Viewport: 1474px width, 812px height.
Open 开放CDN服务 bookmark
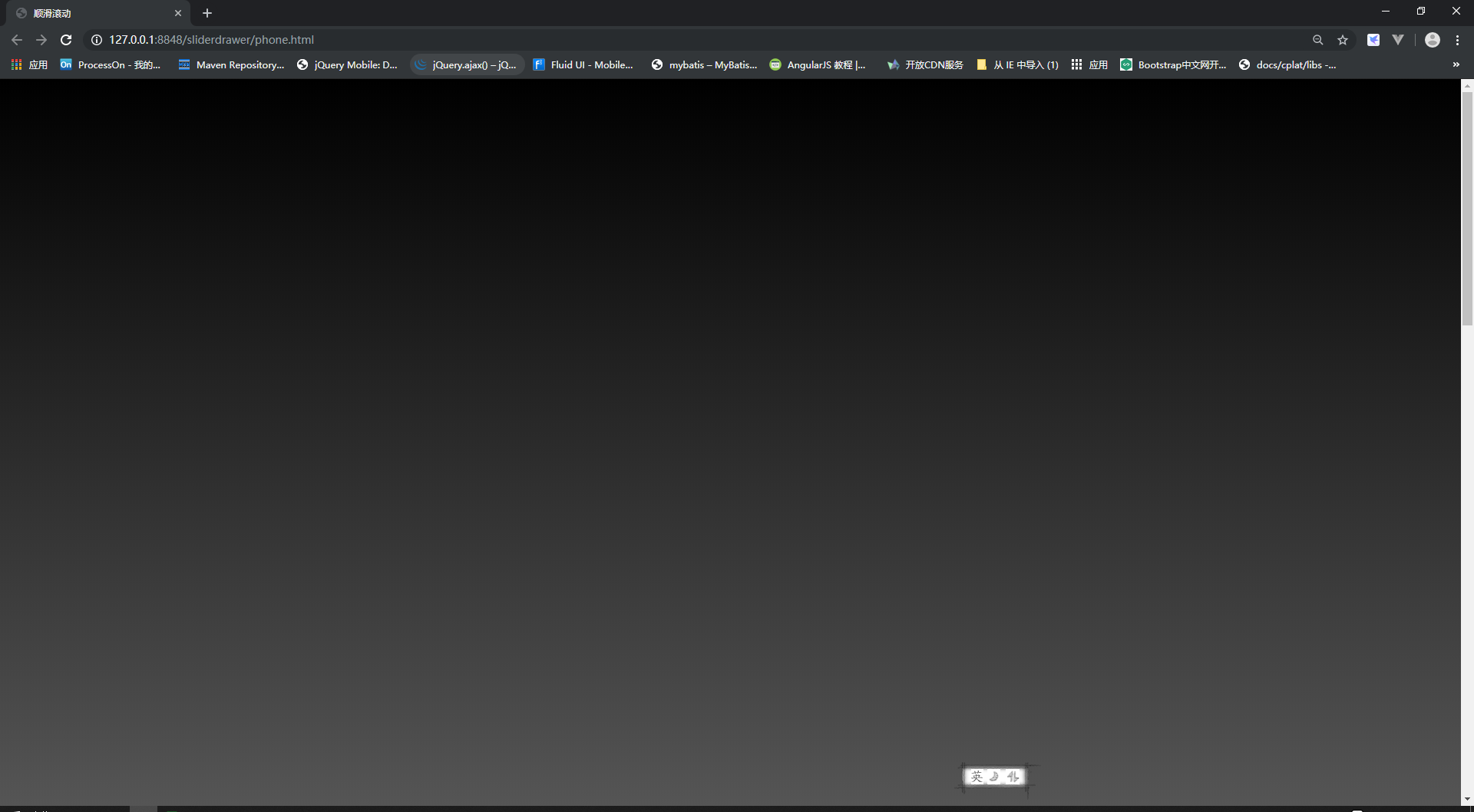click(x=925, y=65)
